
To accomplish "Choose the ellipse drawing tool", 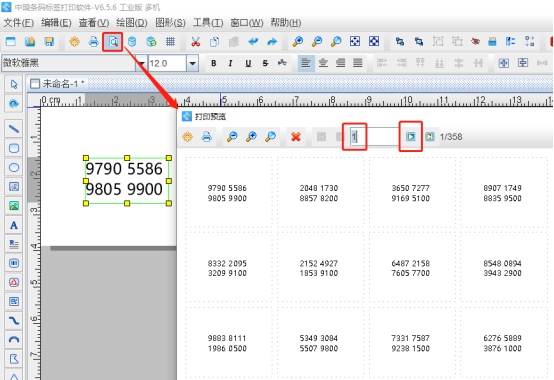I will point(14,167).
